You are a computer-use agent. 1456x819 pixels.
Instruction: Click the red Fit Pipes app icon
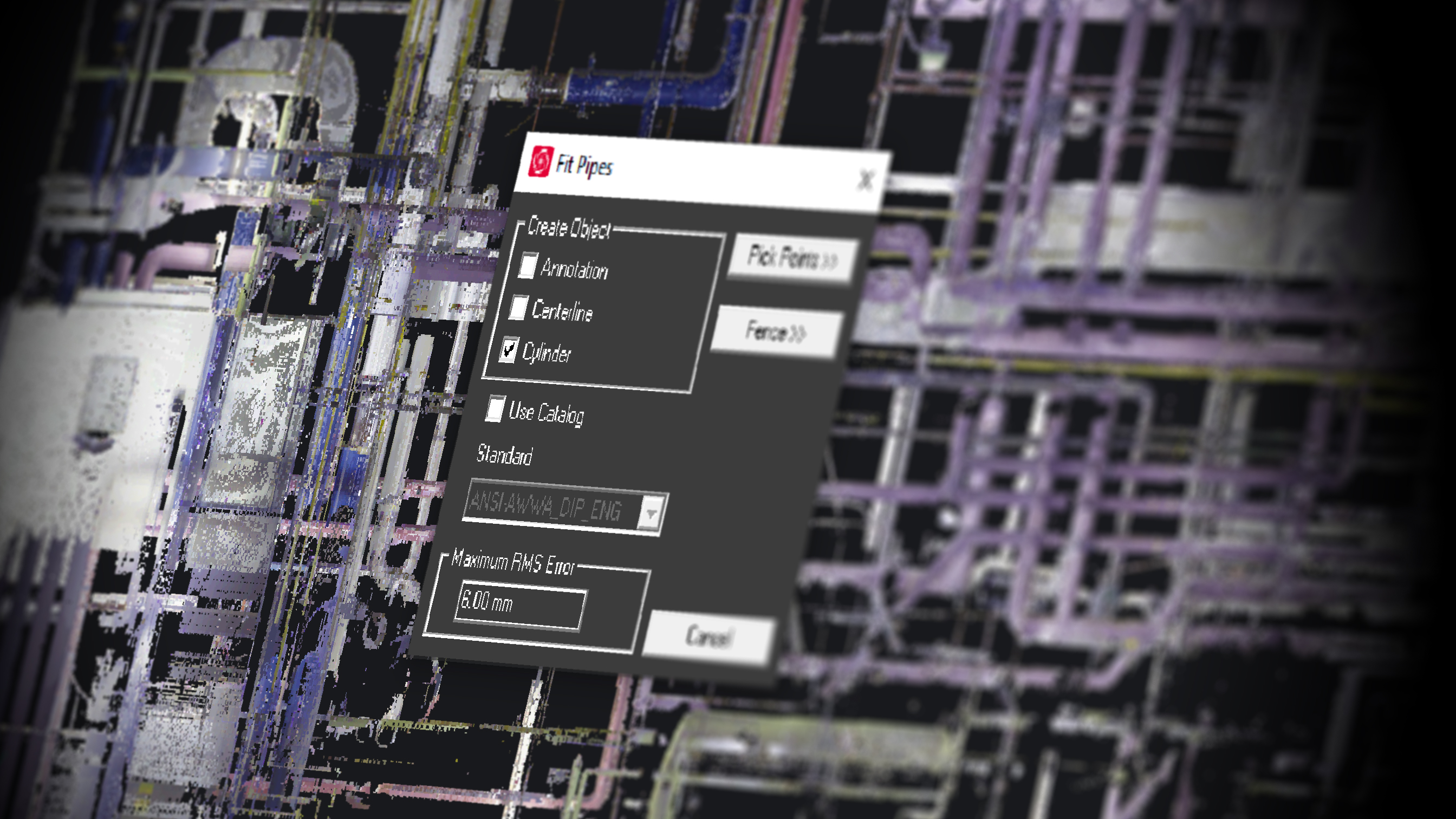[x=540, y=161]
